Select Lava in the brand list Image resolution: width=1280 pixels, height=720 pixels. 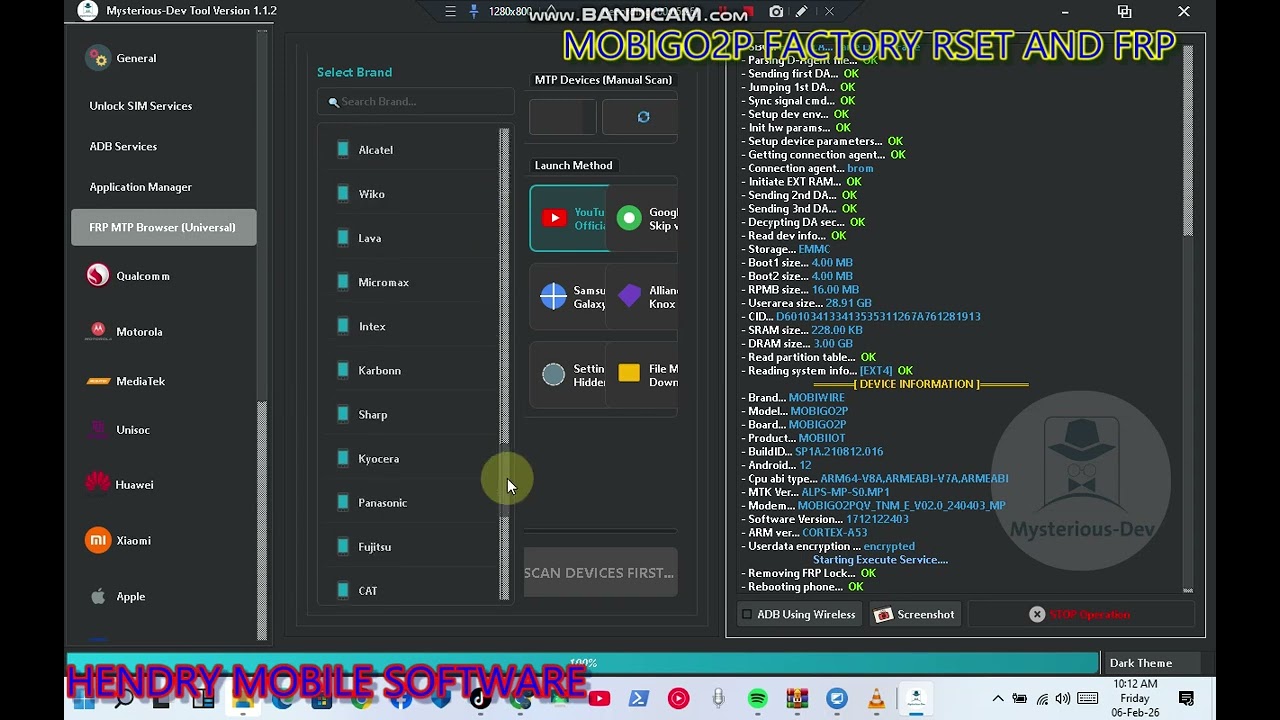pos(410,238)
